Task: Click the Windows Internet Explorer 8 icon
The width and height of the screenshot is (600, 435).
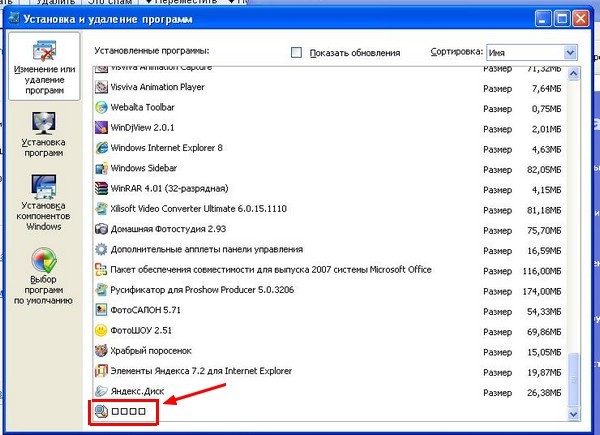Action: click(101, 148)
